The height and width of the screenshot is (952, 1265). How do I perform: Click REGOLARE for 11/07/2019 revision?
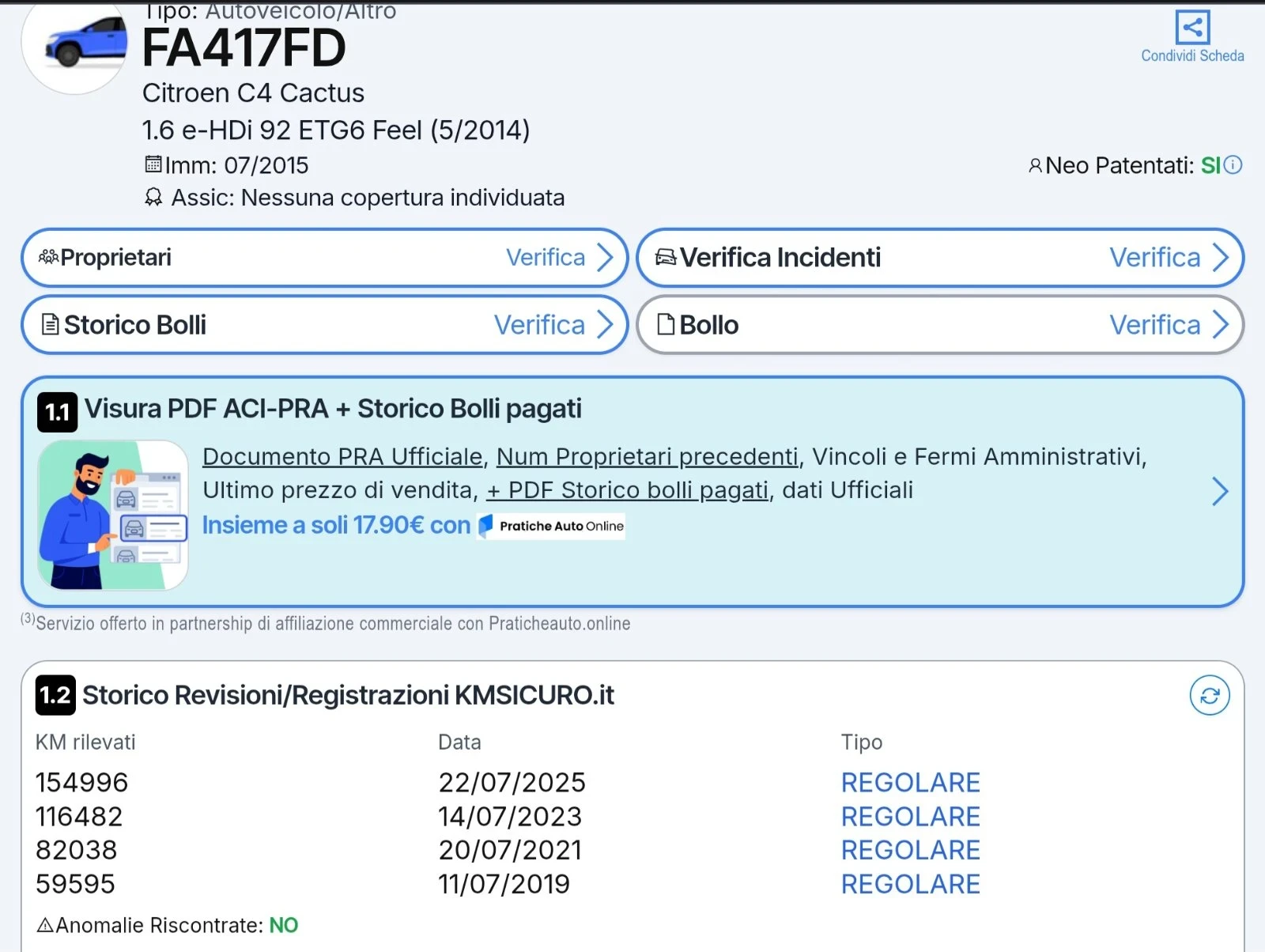[911, 884]
